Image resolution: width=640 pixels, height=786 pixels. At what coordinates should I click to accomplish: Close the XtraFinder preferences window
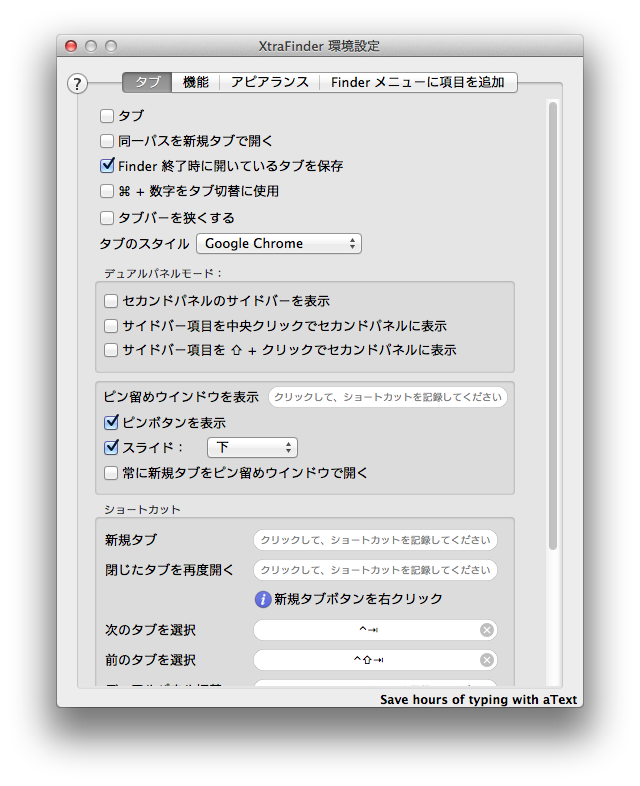(x=71, y=46)
